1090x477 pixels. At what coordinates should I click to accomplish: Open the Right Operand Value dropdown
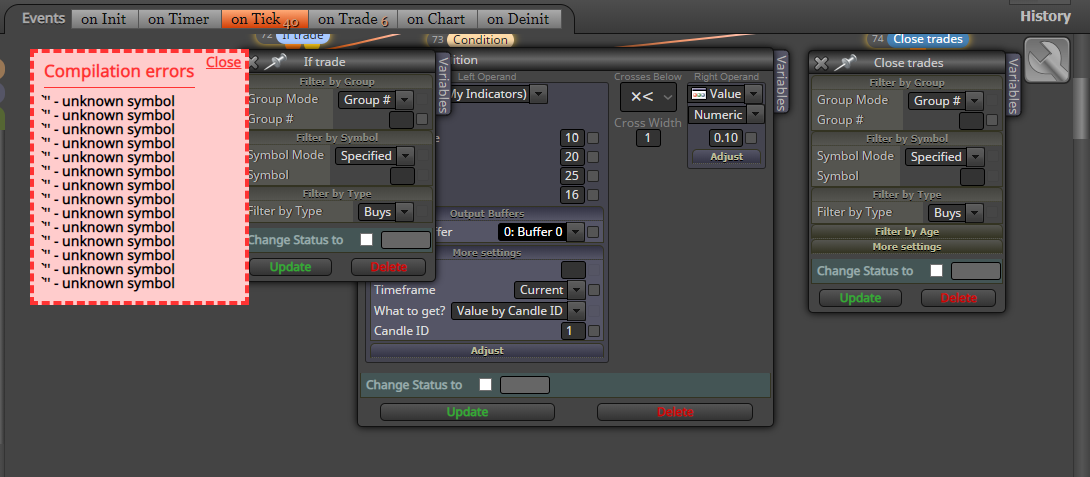tap(725, 93)
